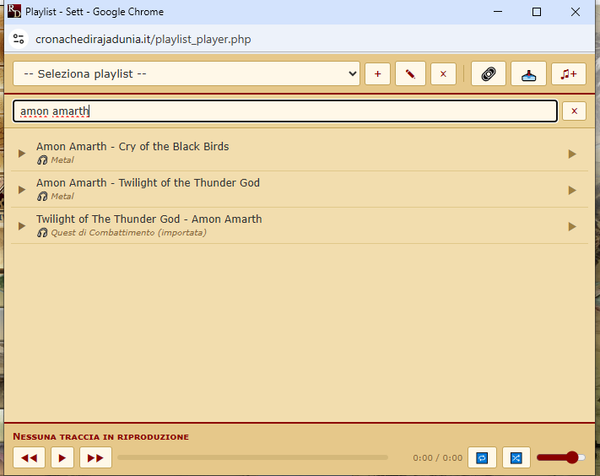The height and width of the screenshot is (476, 600).
Task: Click the pencil edit playlist icon
Action: pyautogui.click(x=410, y=73)
